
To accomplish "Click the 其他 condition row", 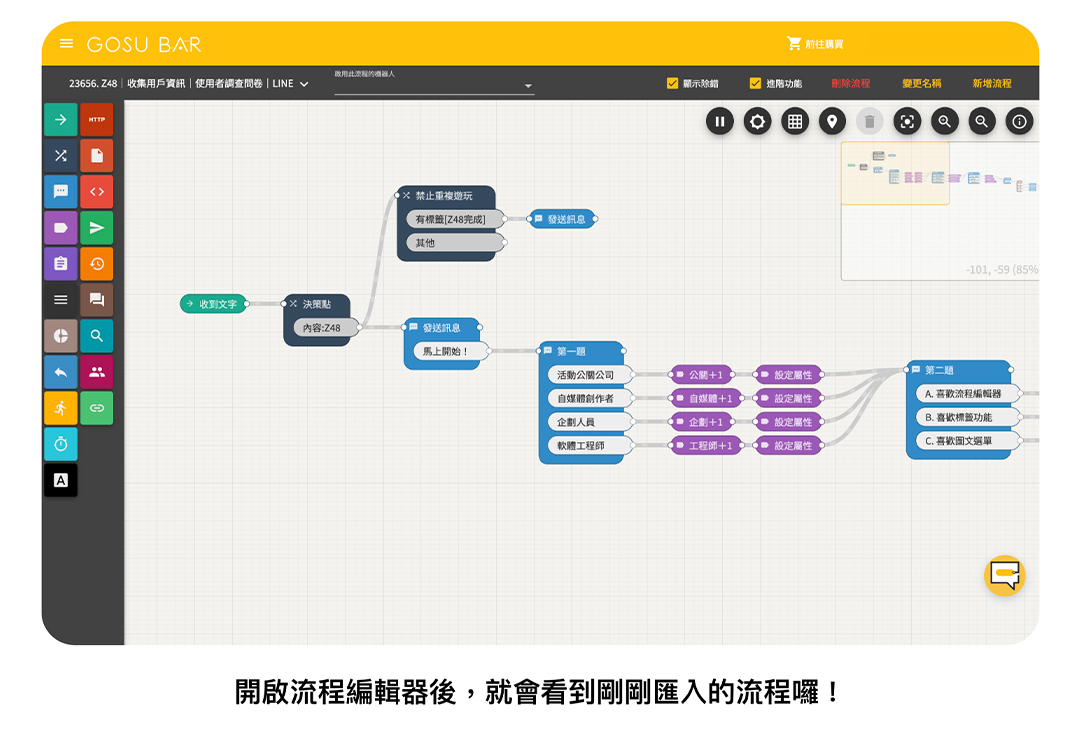I will click(455, 242).
